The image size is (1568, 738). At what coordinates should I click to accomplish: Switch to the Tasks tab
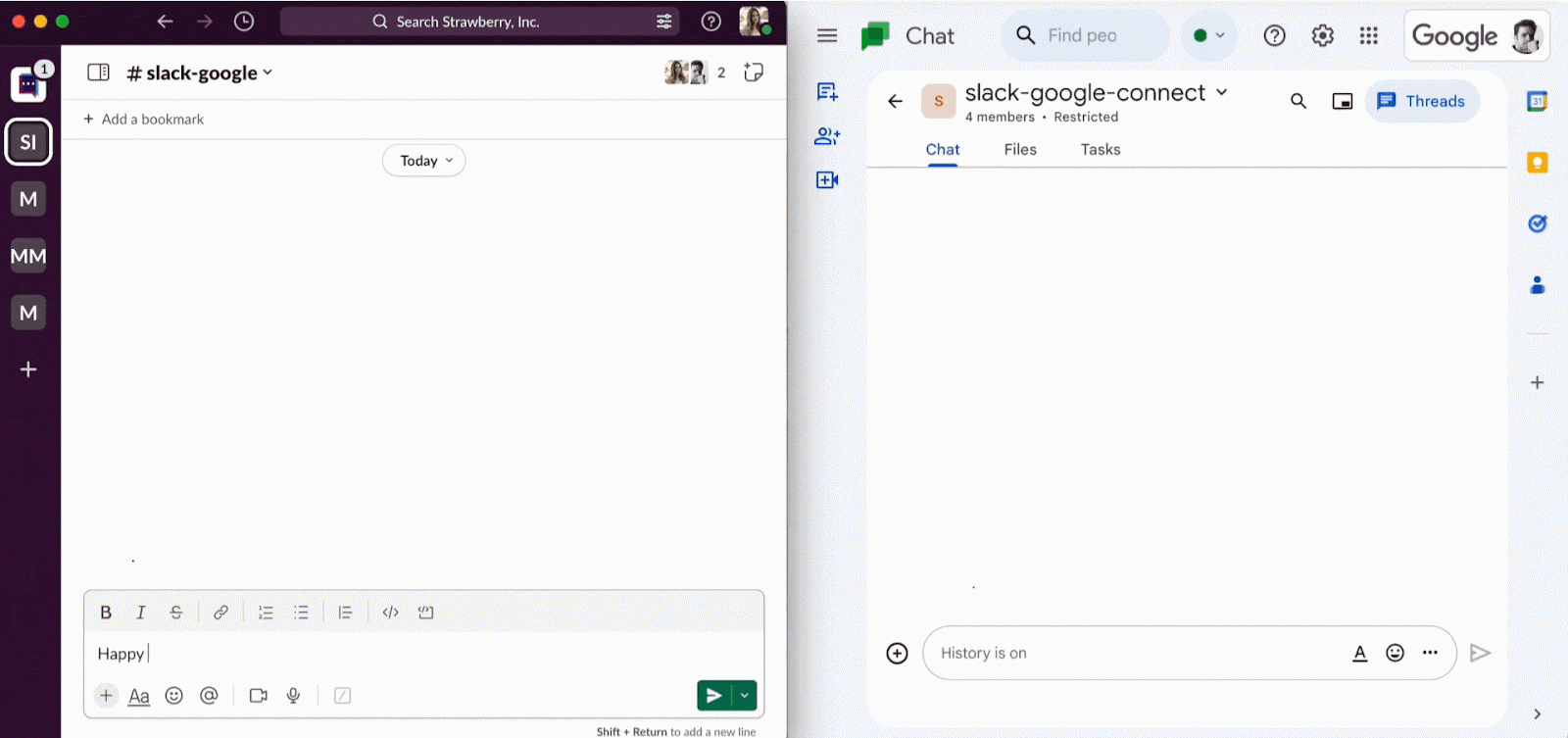tap(1100, 150)
